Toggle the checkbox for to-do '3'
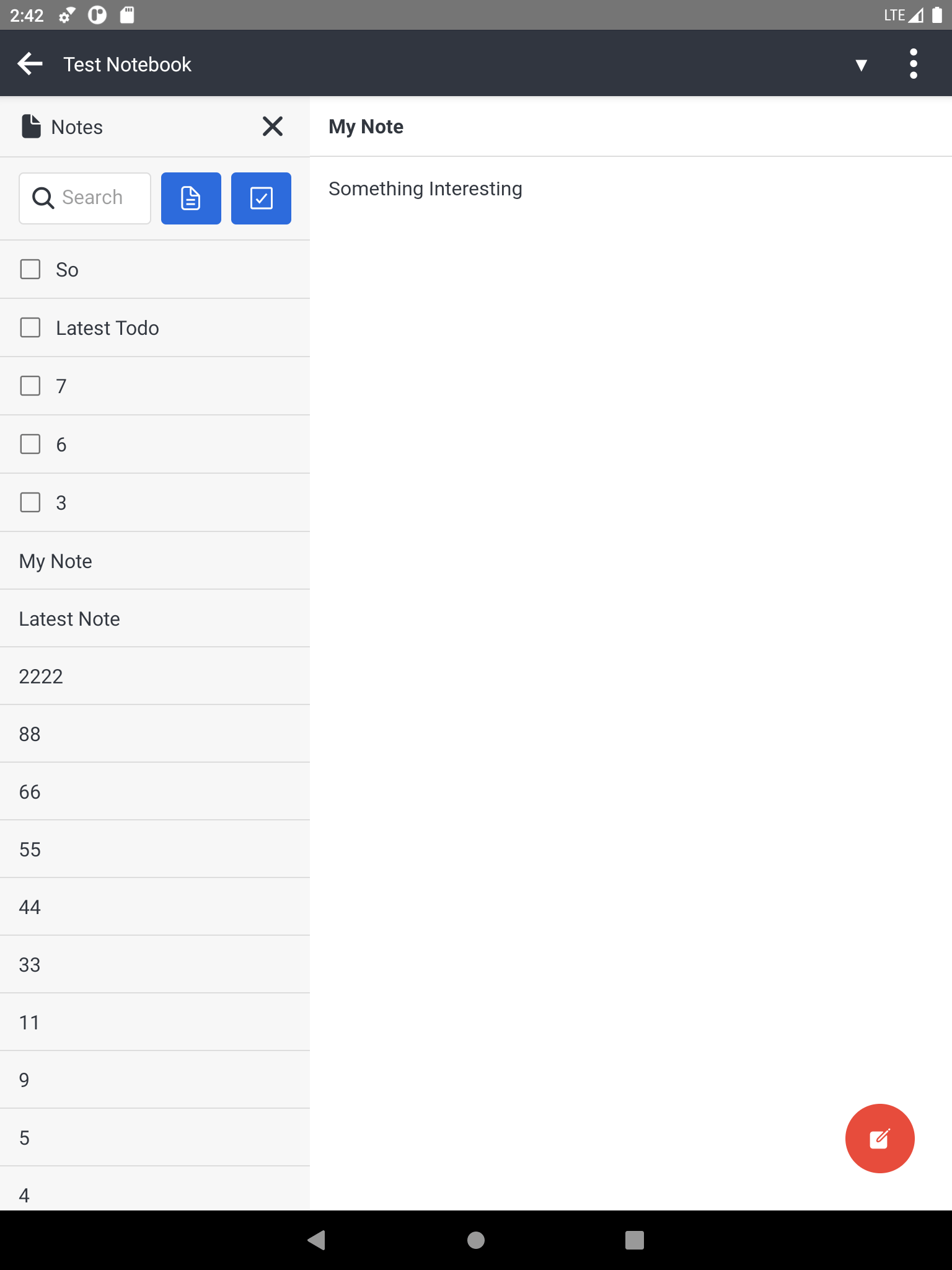The height and width of the screenshot is (1270, 952). point(30,502)
